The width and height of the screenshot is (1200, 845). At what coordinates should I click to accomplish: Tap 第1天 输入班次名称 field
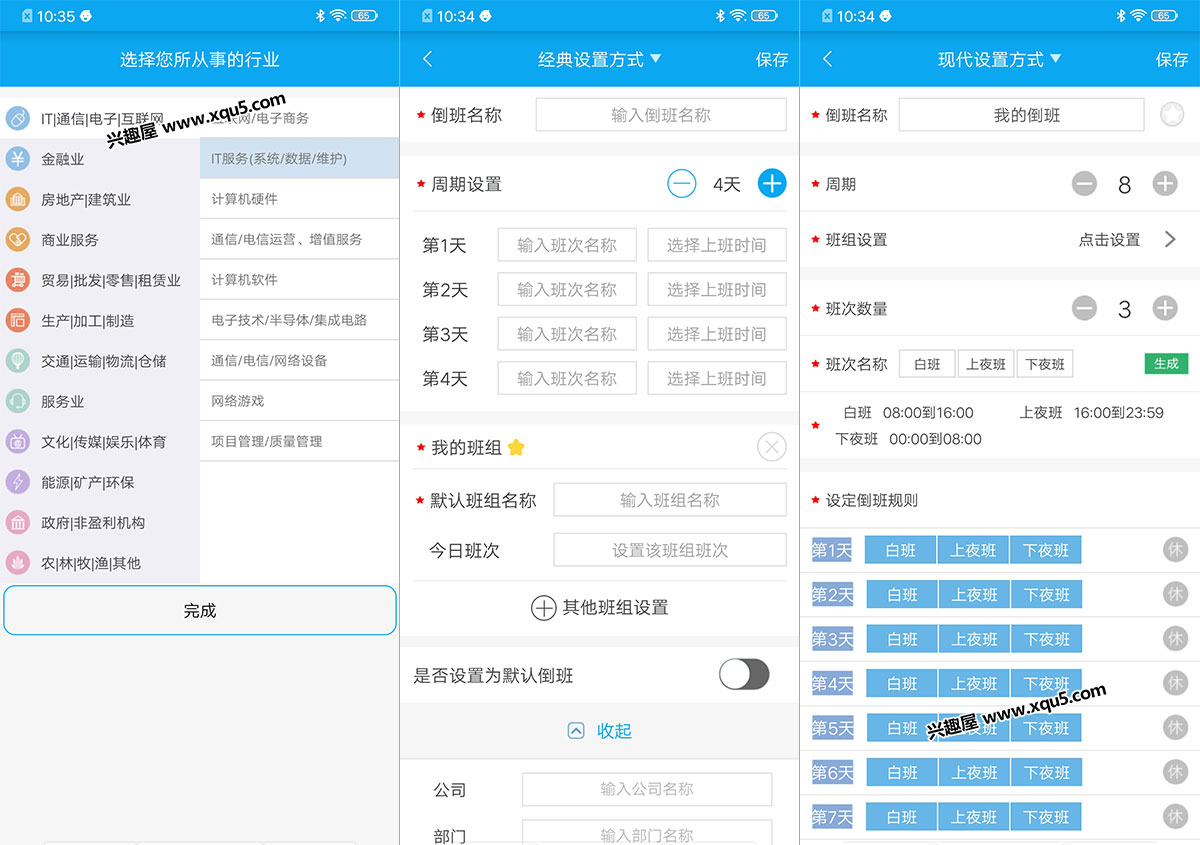pyautogui.click(x=567, y=245)
